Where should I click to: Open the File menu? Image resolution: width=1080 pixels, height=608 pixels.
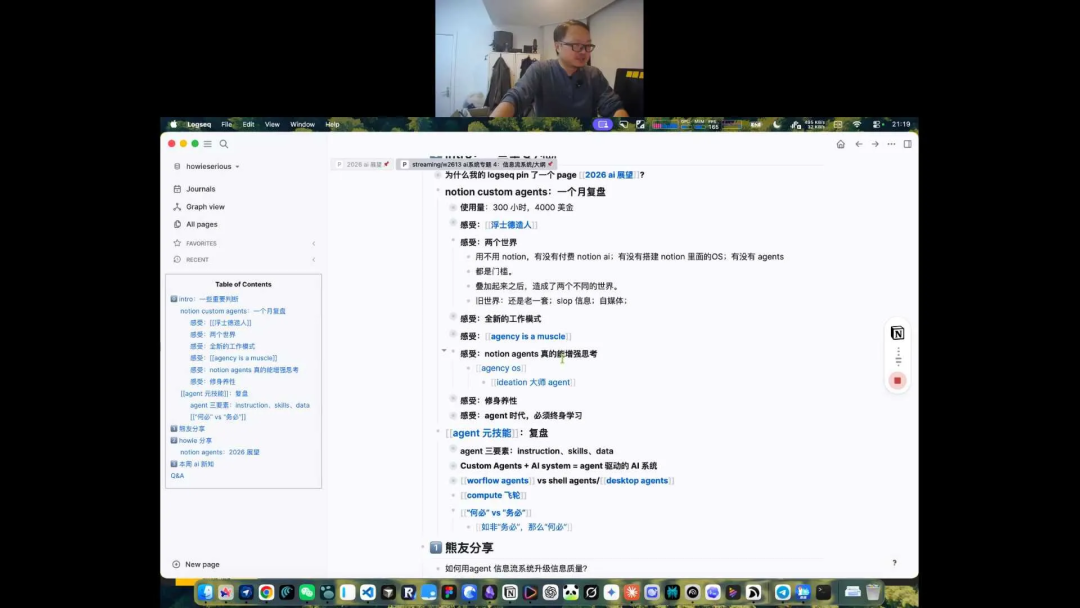pos(227,125)
